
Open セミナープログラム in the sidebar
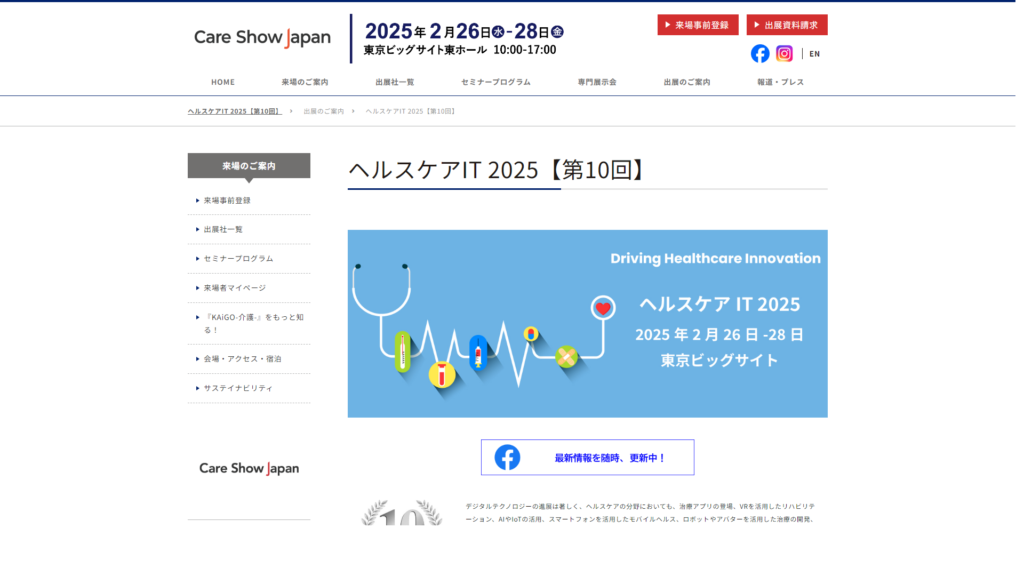(240, 261)
